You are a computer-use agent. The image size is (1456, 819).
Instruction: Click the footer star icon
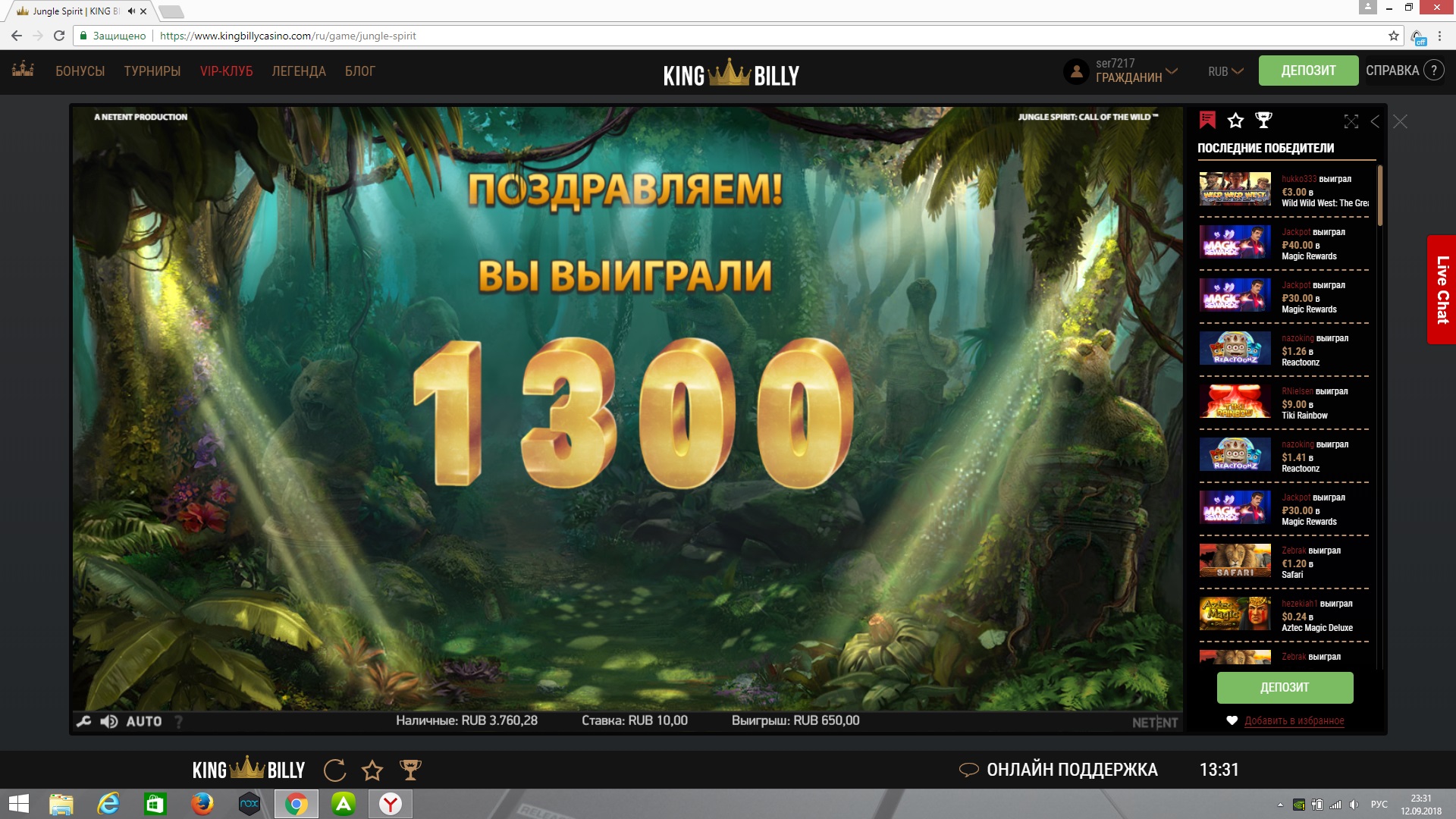(x=372, y=770)
